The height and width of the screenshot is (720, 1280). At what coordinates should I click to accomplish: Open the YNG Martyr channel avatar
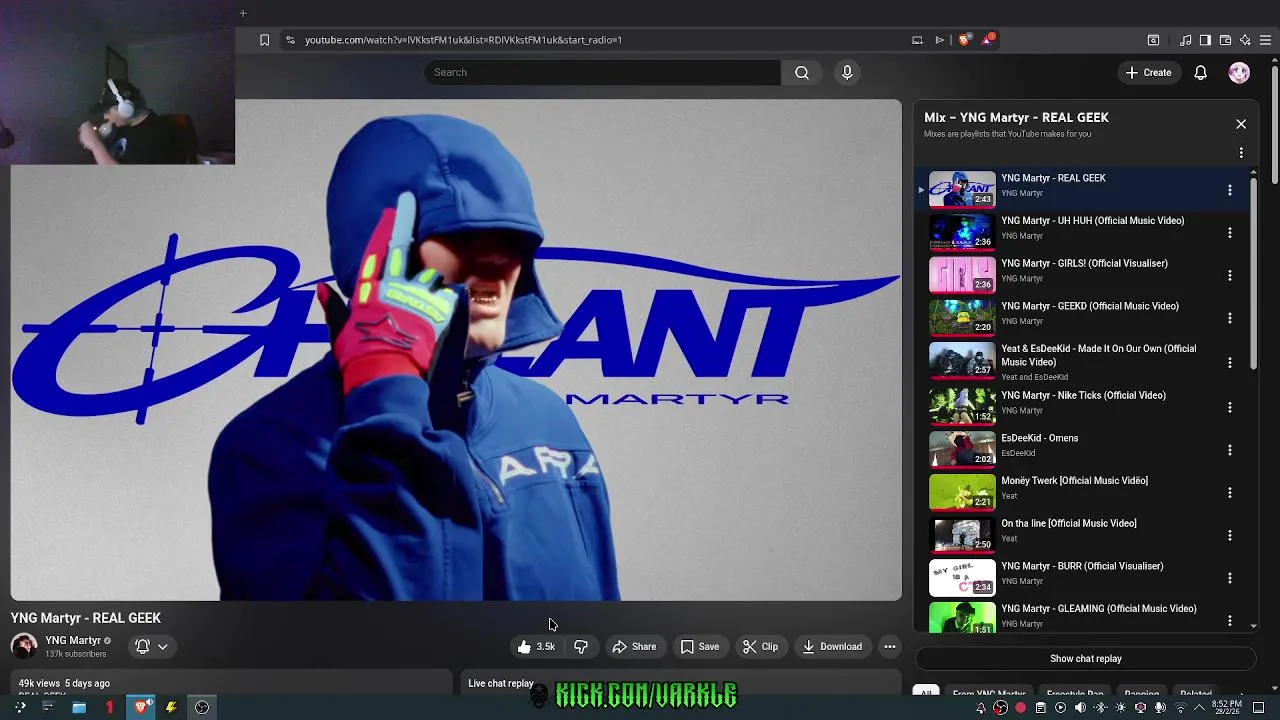pos(24,646)
